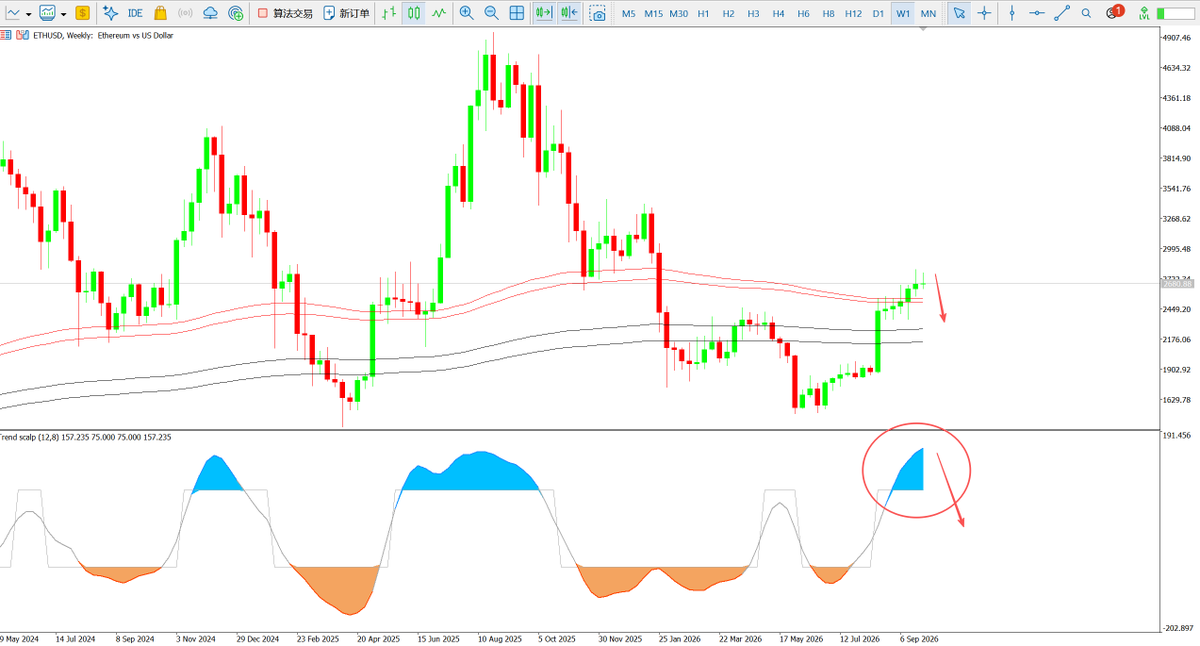The image size is (1200, 646).
Task: Open account notifications with red badge
Action: [1113, 13]
